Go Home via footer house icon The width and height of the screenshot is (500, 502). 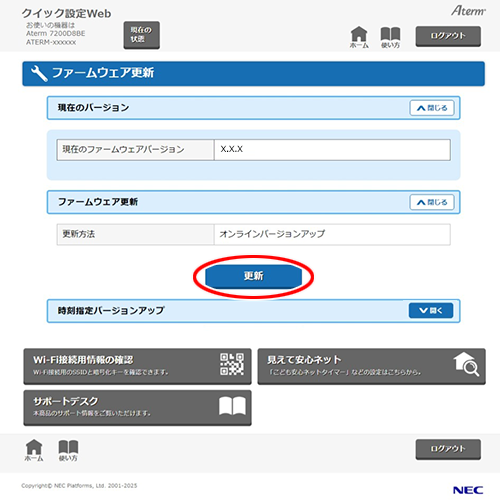coord(34,450)
